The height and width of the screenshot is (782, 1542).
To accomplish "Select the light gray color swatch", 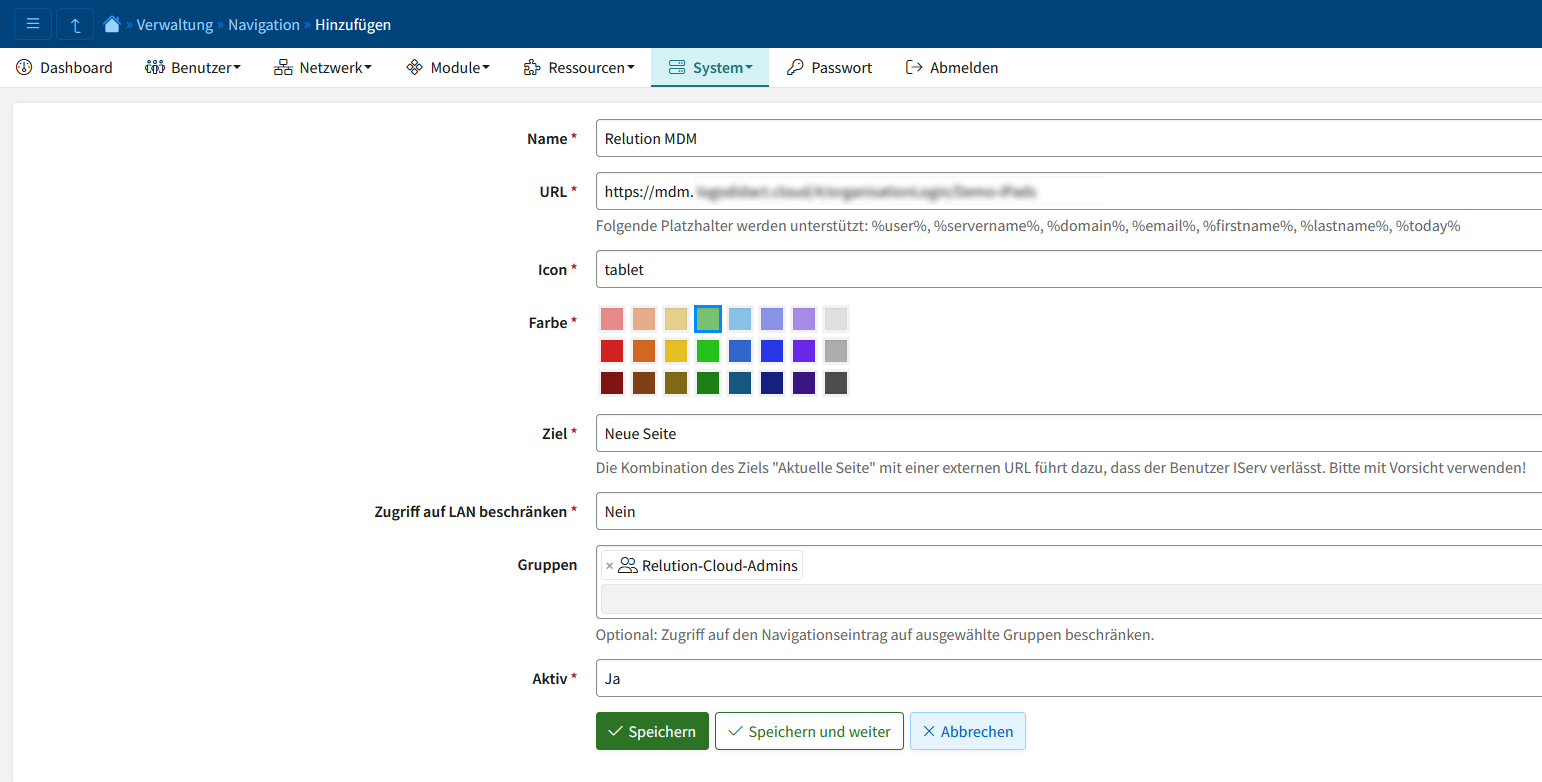I will [836, 319].
